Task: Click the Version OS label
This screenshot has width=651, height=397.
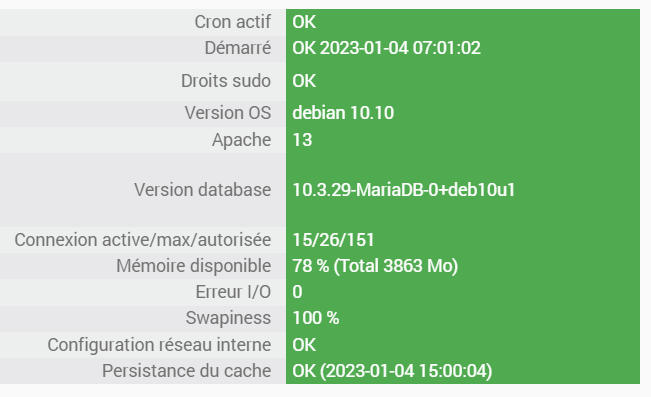Action: coord(228,113)
